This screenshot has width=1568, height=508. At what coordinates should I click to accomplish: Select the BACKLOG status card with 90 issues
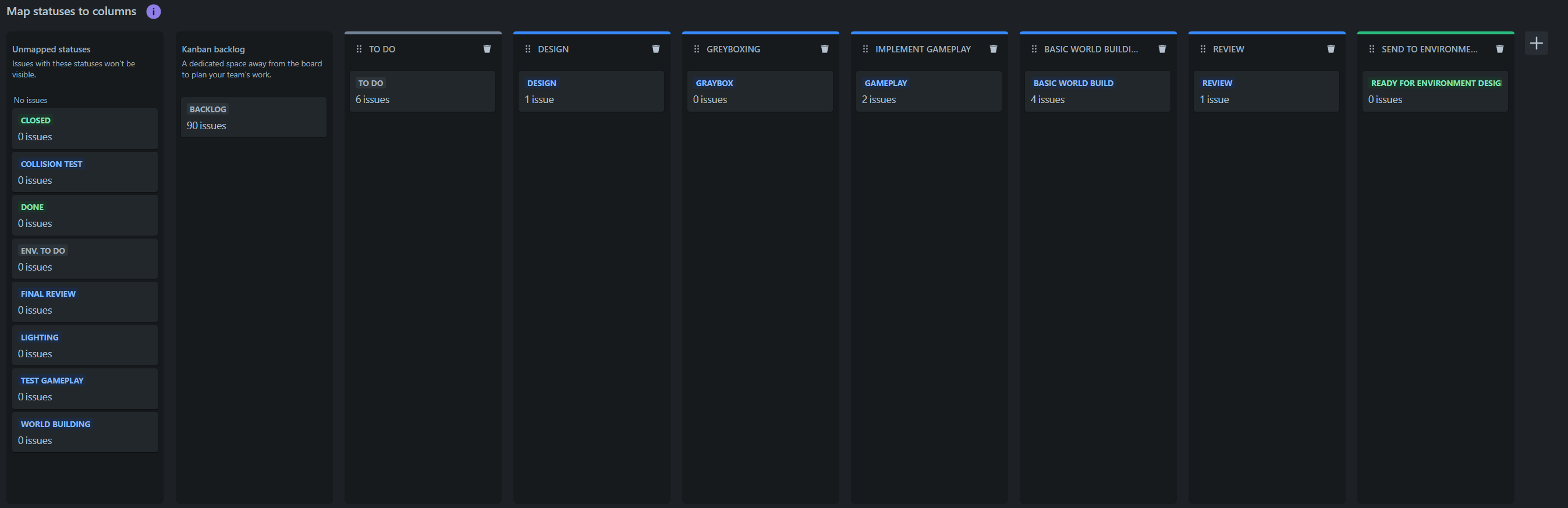[x=253, y=118]
